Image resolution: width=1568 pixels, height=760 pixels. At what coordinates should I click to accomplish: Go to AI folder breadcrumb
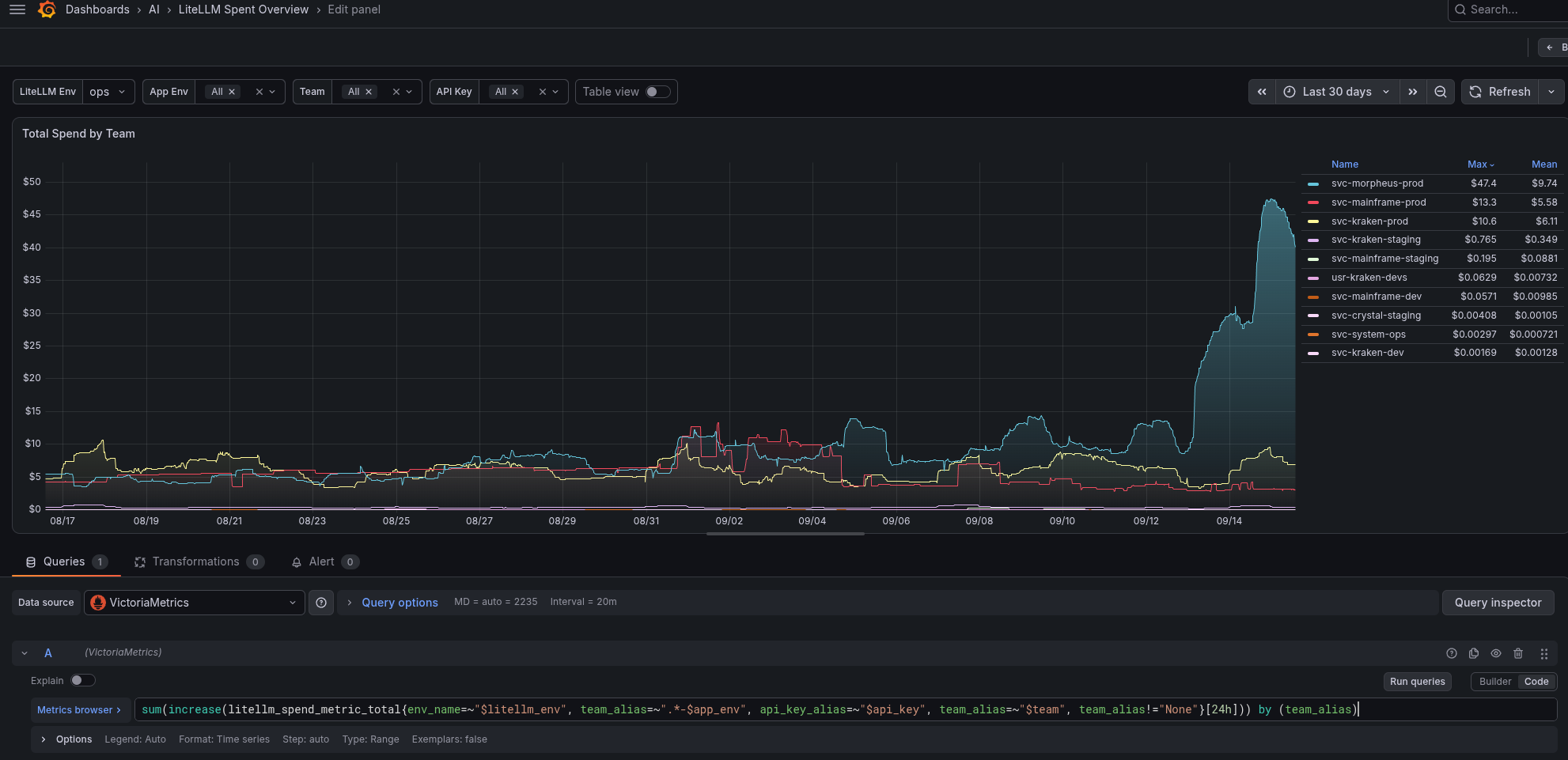154,9
